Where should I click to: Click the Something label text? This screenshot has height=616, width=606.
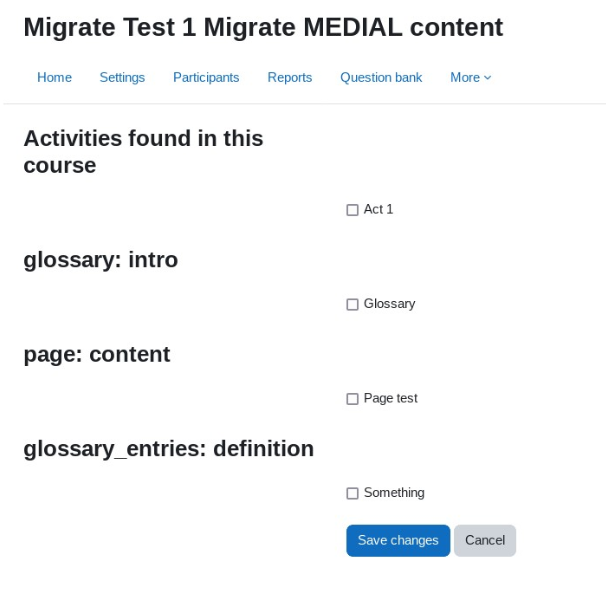394,493
